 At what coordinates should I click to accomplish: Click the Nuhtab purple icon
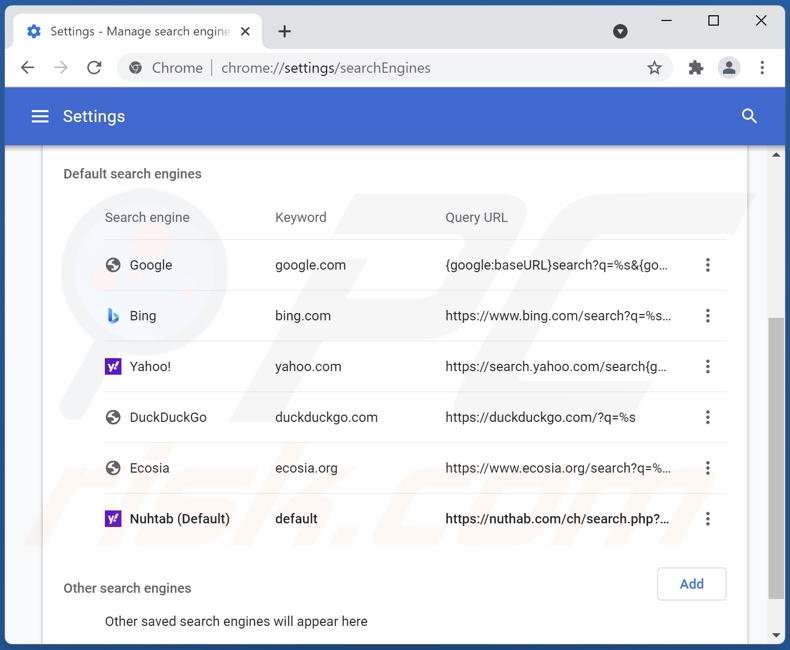click(113, 518)
